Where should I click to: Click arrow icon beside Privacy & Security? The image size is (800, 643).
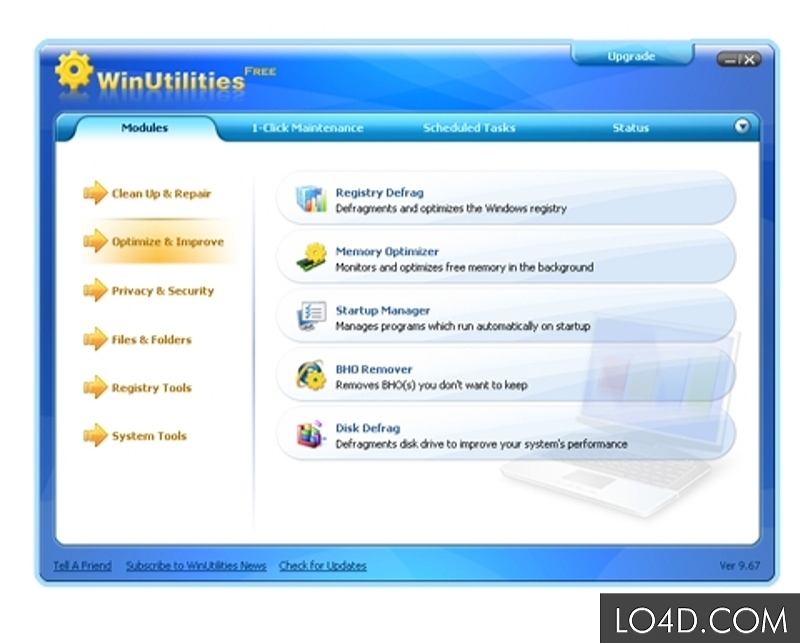(95, 290)
